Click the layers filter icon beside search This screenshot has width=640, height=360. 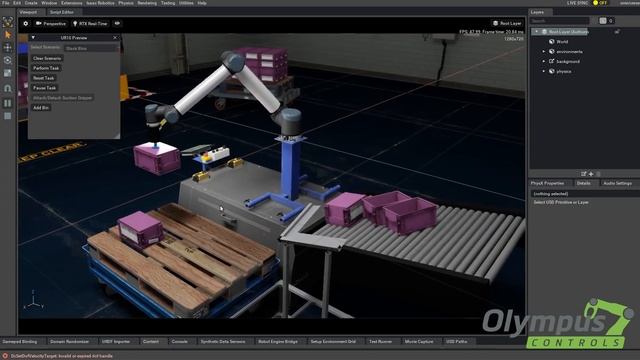coord(603,21)
